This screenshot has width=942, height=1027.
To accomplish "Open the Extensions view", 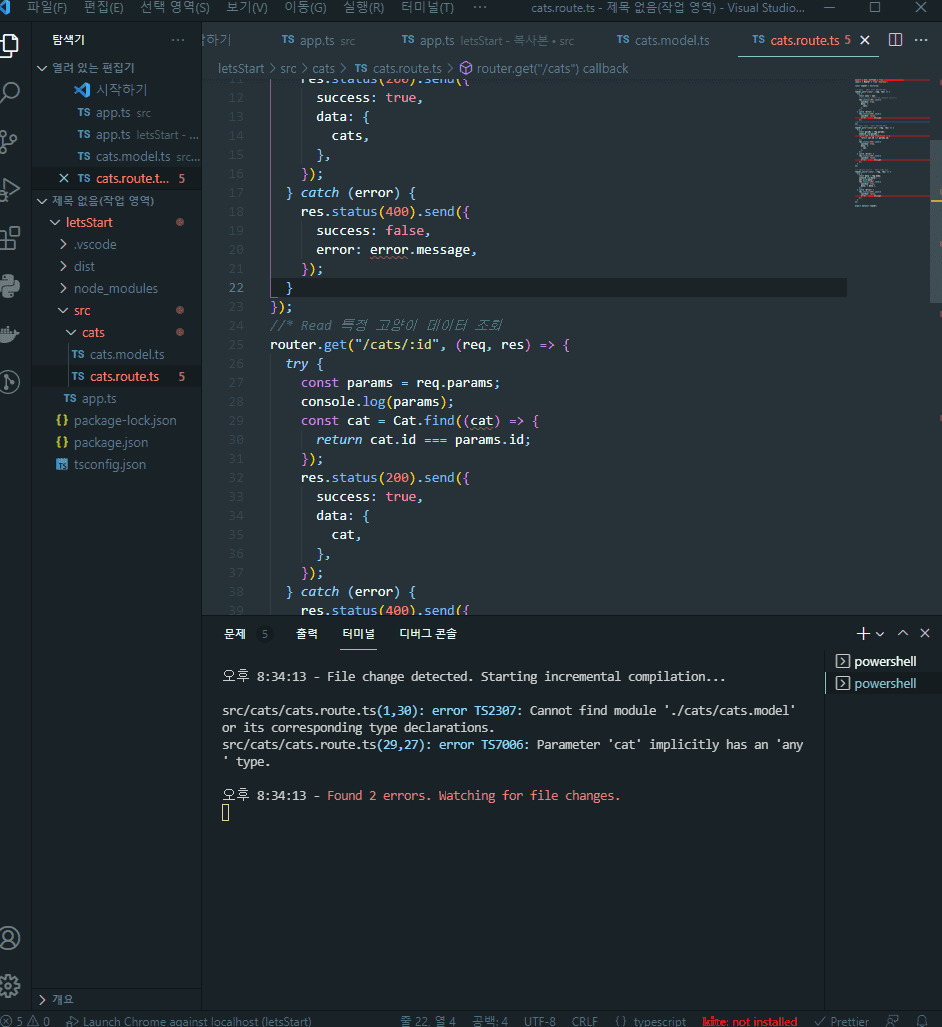I will pyautogui.click(x=11, y=237).
